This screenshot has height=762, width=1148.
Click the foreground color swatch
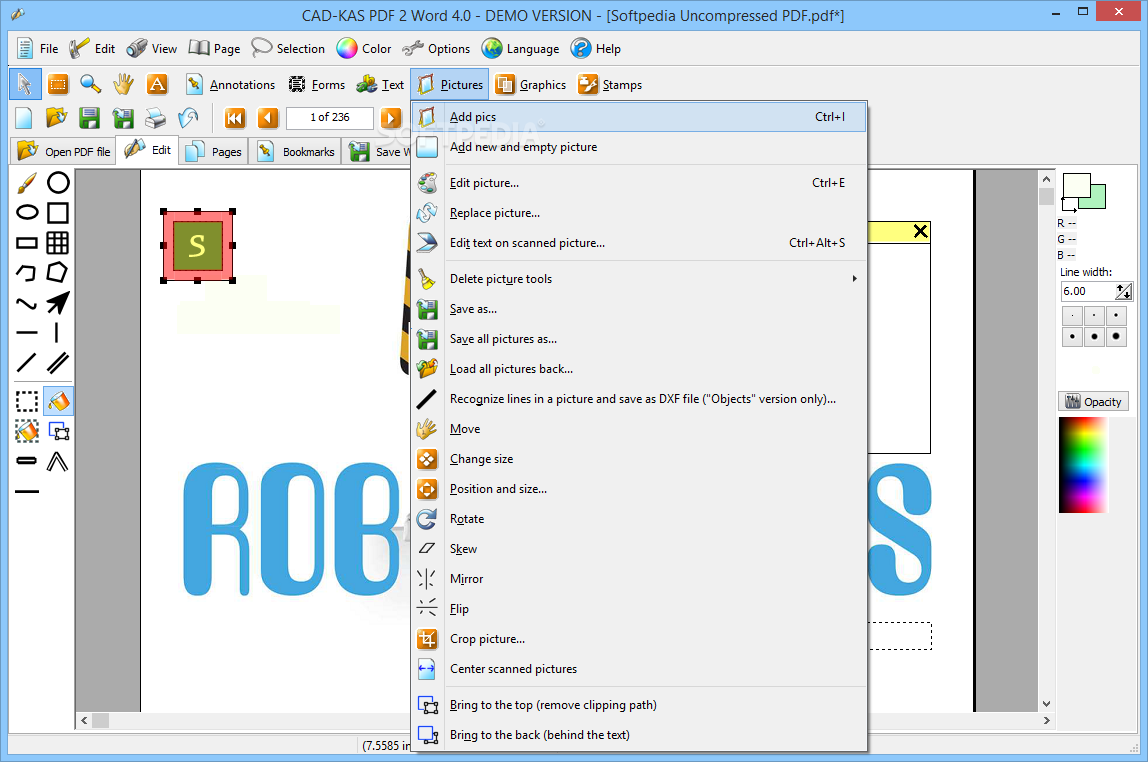pos(1076,186)
